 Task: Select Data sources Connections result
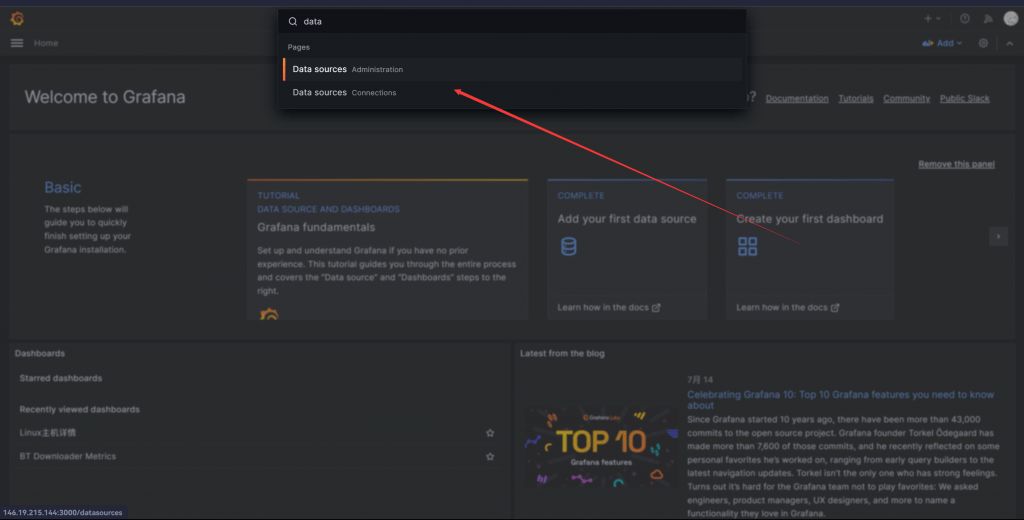(x=513, y=92)
